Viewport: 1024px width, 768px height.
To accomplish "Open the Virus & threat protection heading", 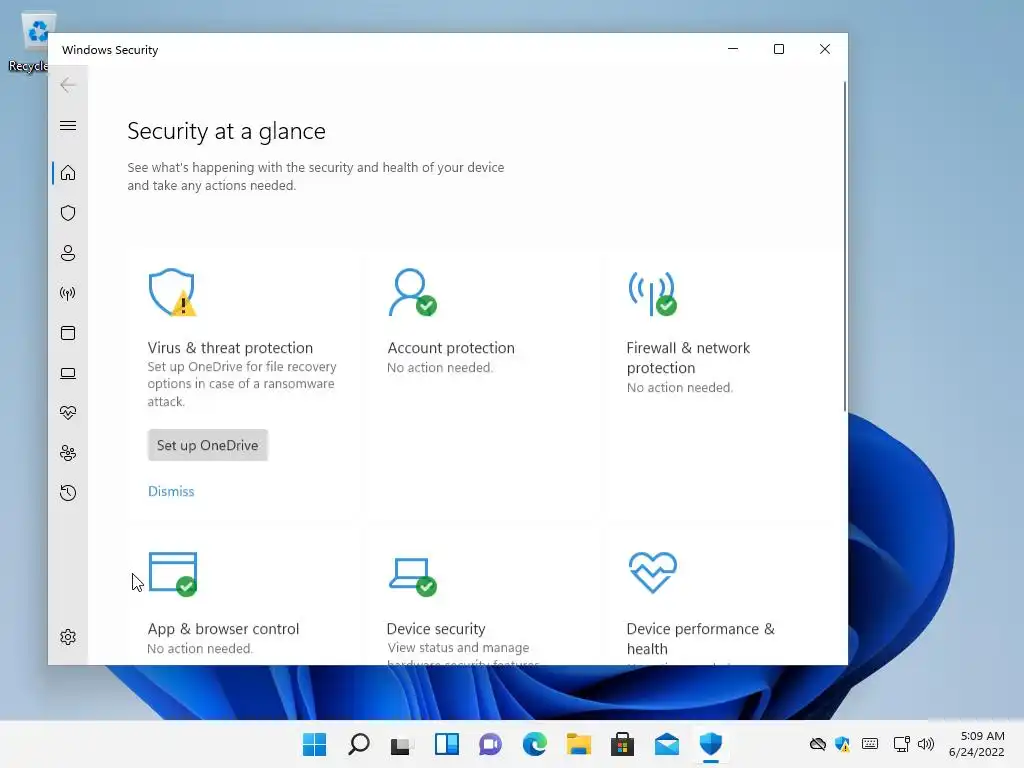I will (x=230, y=347).
